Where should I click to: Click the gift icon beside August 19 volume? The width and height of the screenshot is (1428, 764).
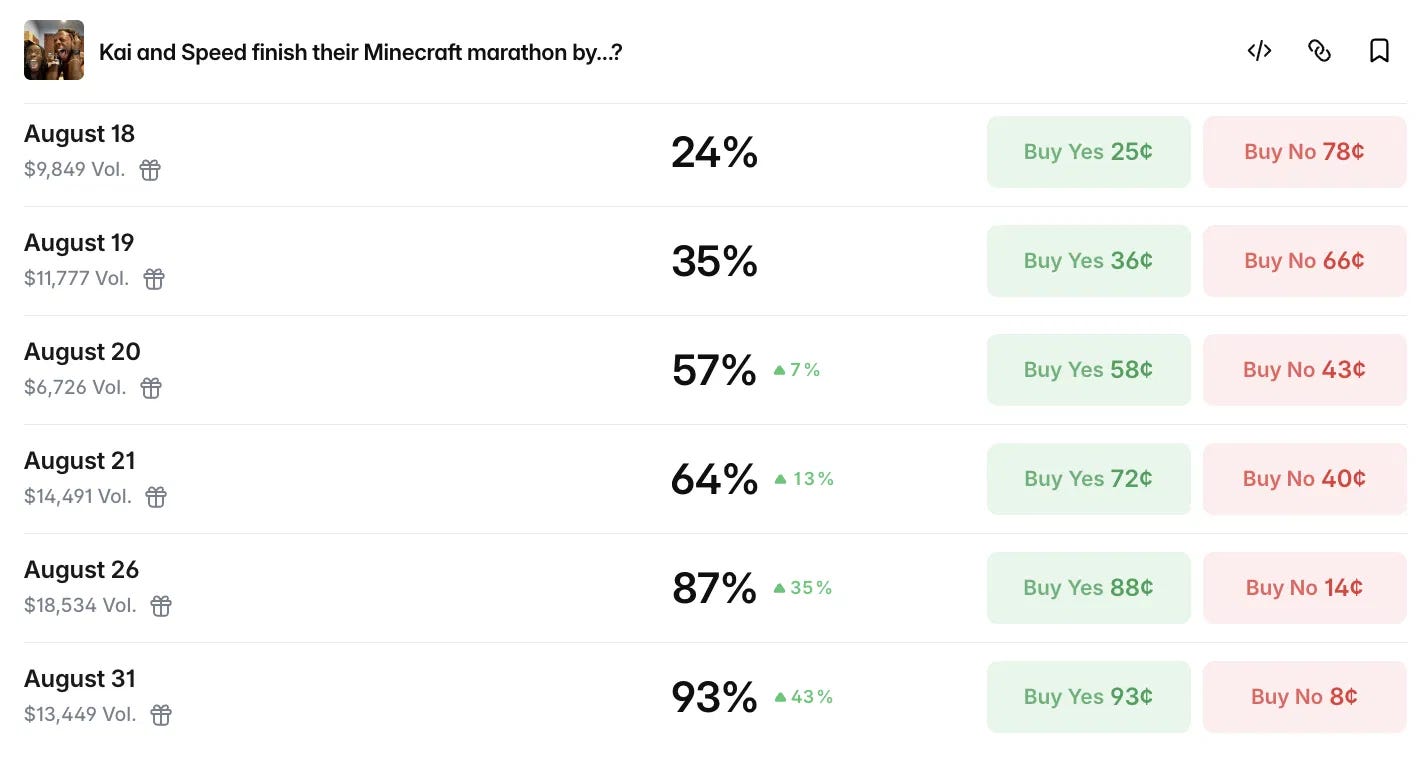click(154, 279)
